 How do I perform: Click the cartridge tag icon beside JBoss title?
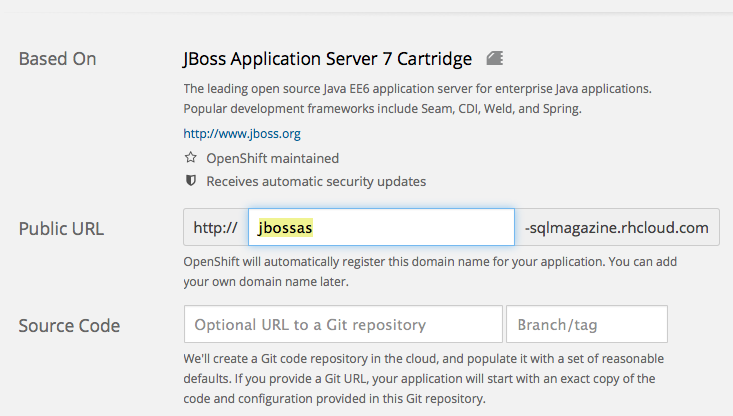pos(495,58)
